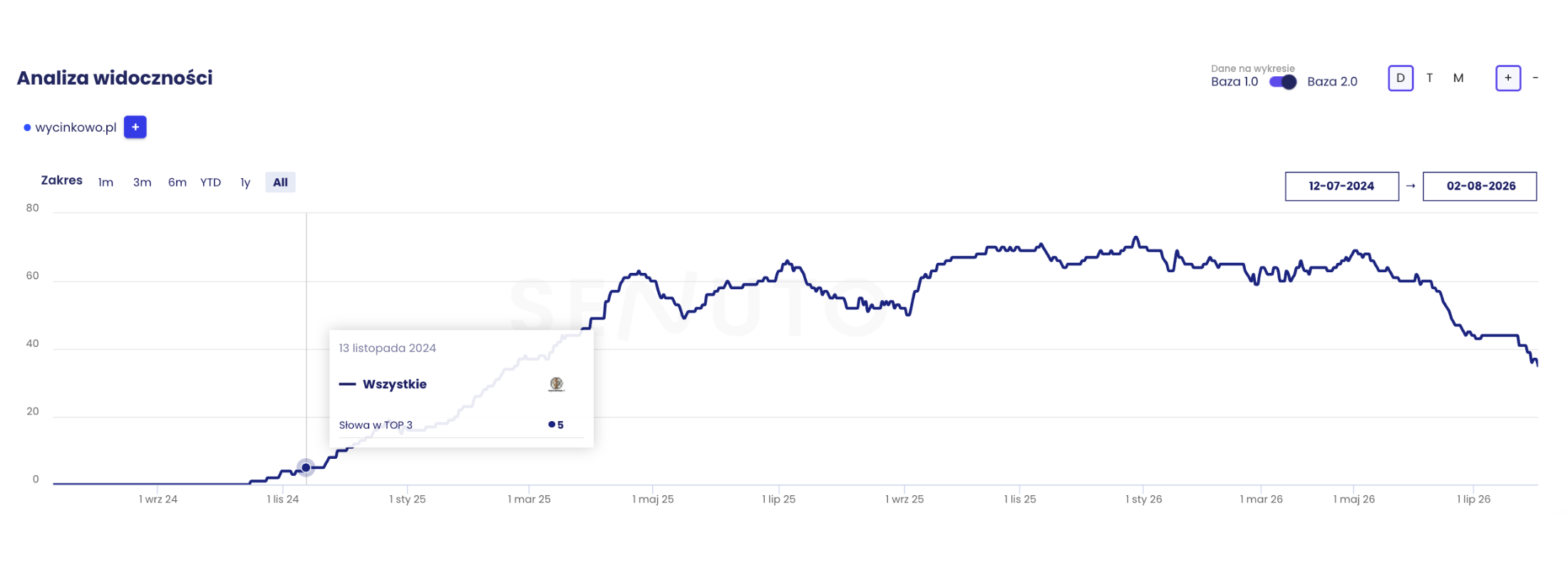Select the D daily granularity option
Viewport: 1568px width, 570px height.
[1401, 78]
